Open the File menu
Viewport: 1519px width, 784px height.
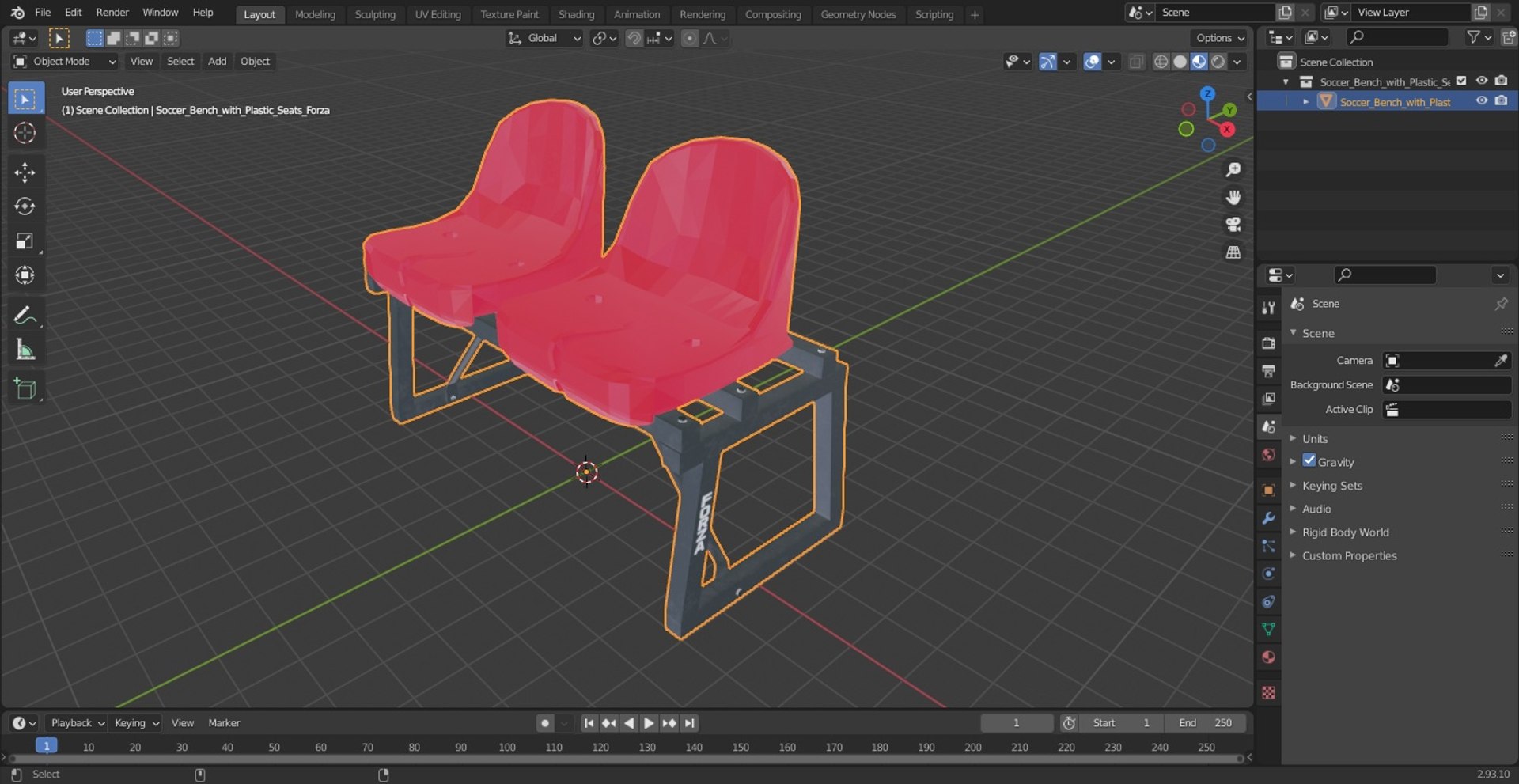click(43, 13)
